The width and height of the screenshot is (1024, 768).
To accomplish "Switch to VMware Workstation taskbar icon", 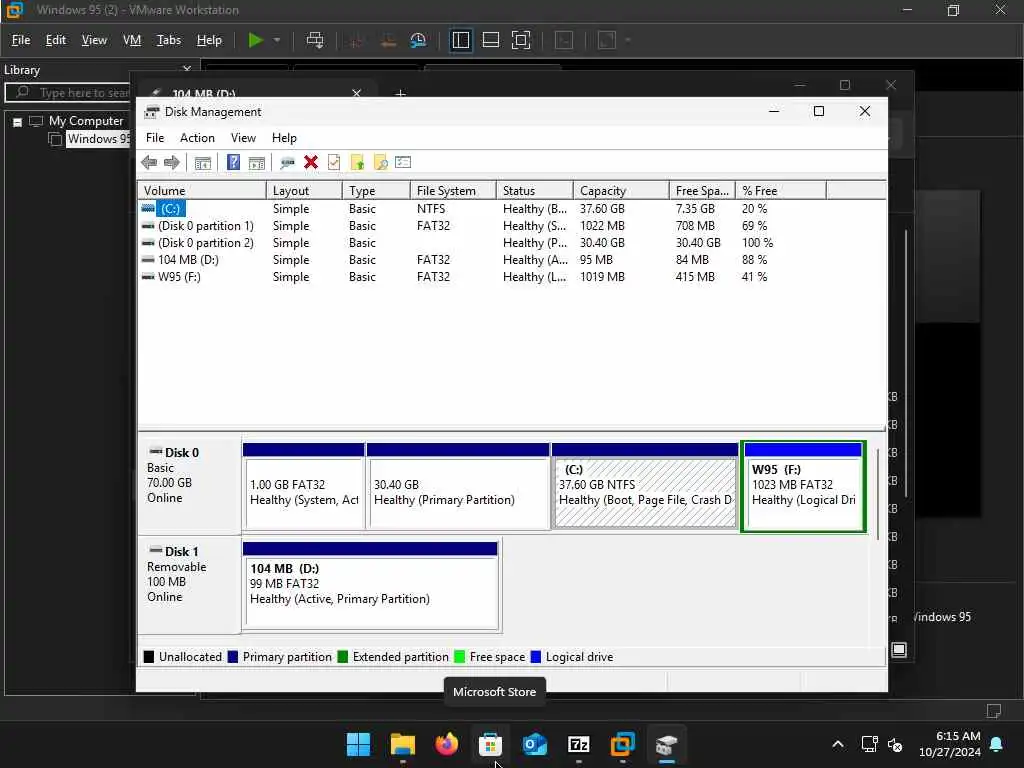I will 622,744.
